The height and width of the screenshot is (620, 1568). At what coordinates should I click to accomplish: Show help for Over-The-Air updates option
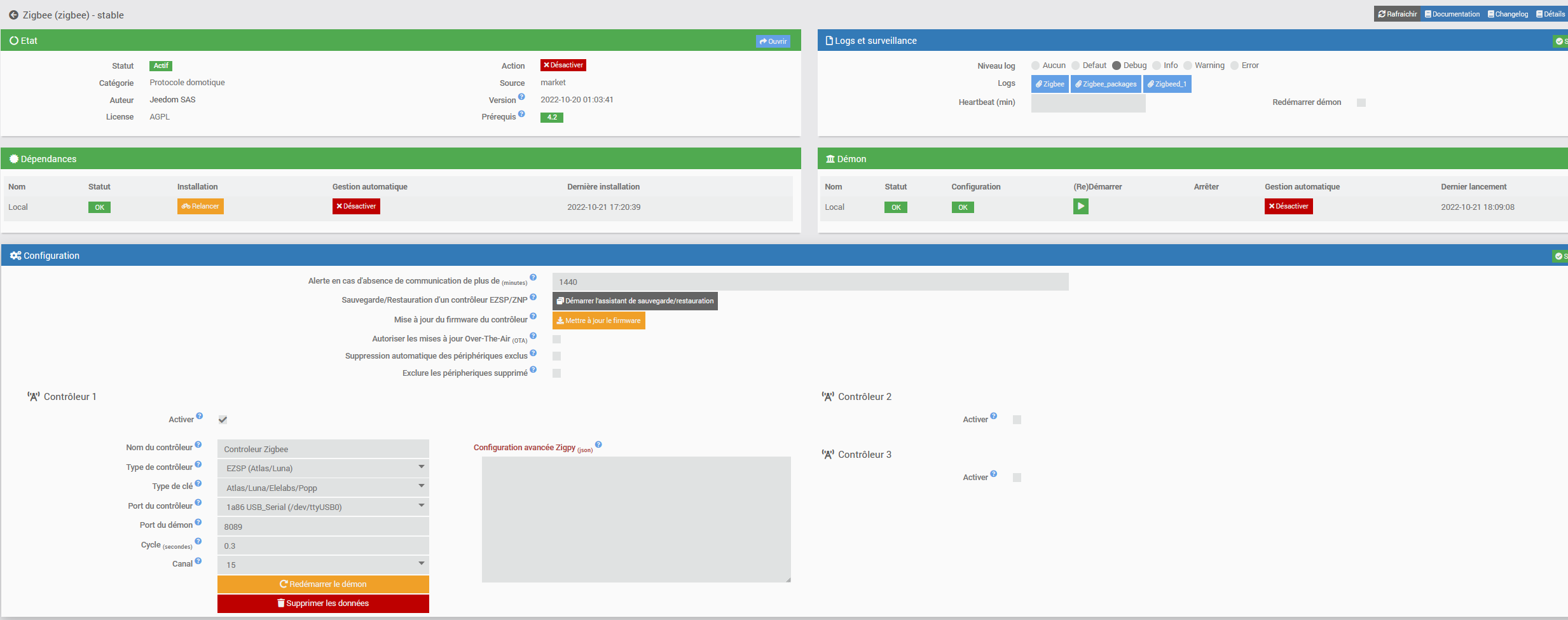point(533,336)
